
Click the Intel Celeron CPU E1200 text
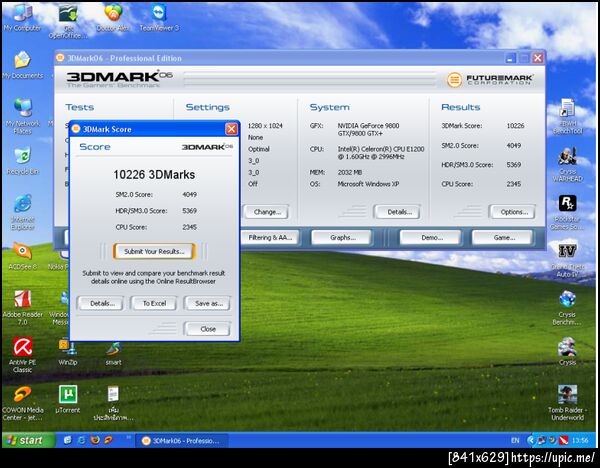point(381,153)
